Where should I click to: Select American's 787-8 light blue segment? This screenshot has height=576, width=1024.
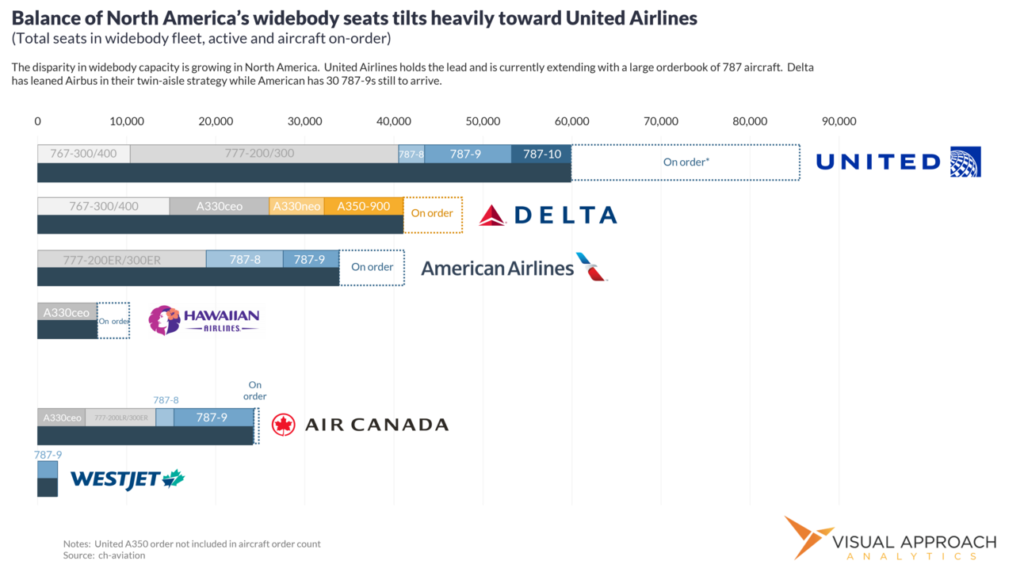pyautogui.click(x=245, y=259)
